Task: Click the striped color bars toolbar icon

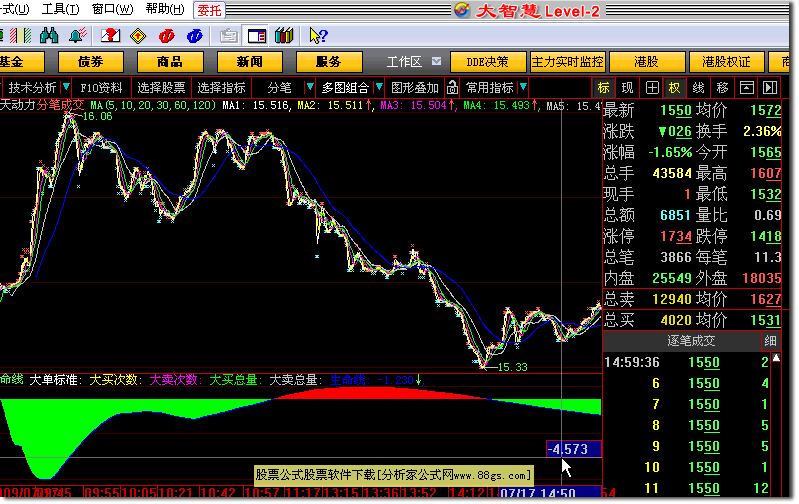Action: [19, 36]
